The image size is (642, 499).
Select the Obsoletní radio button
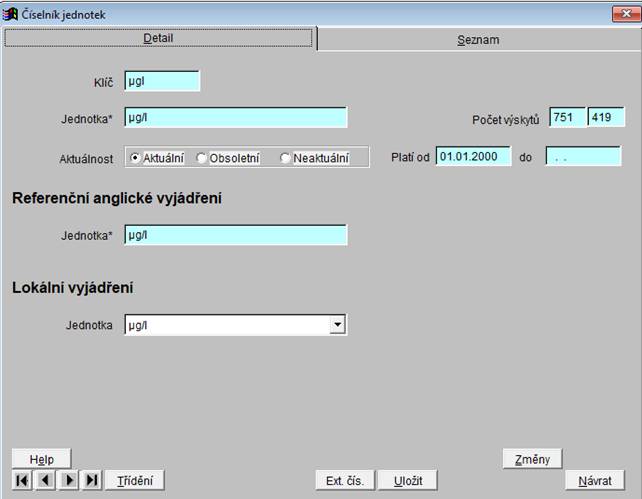coord(202,158)
